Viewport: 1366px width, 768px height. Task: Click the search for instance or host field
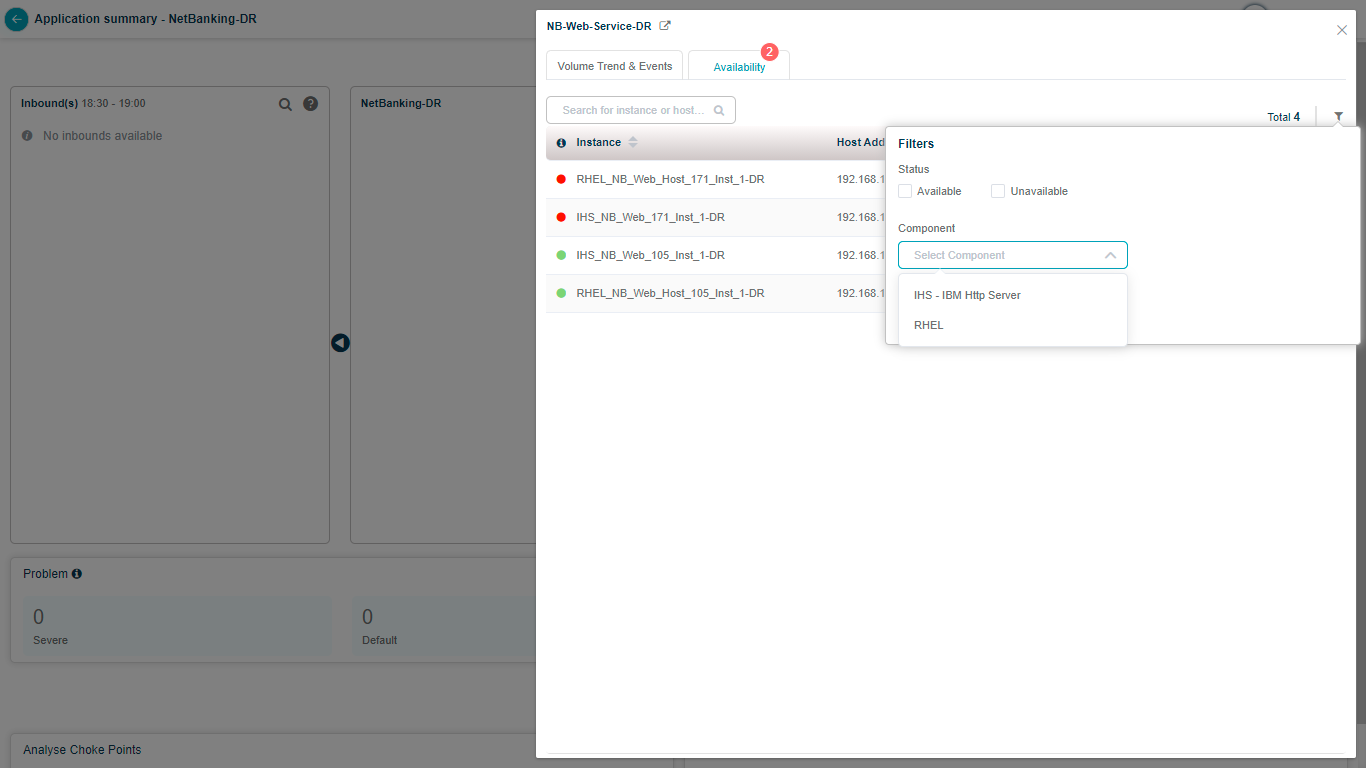coord(633,110)
